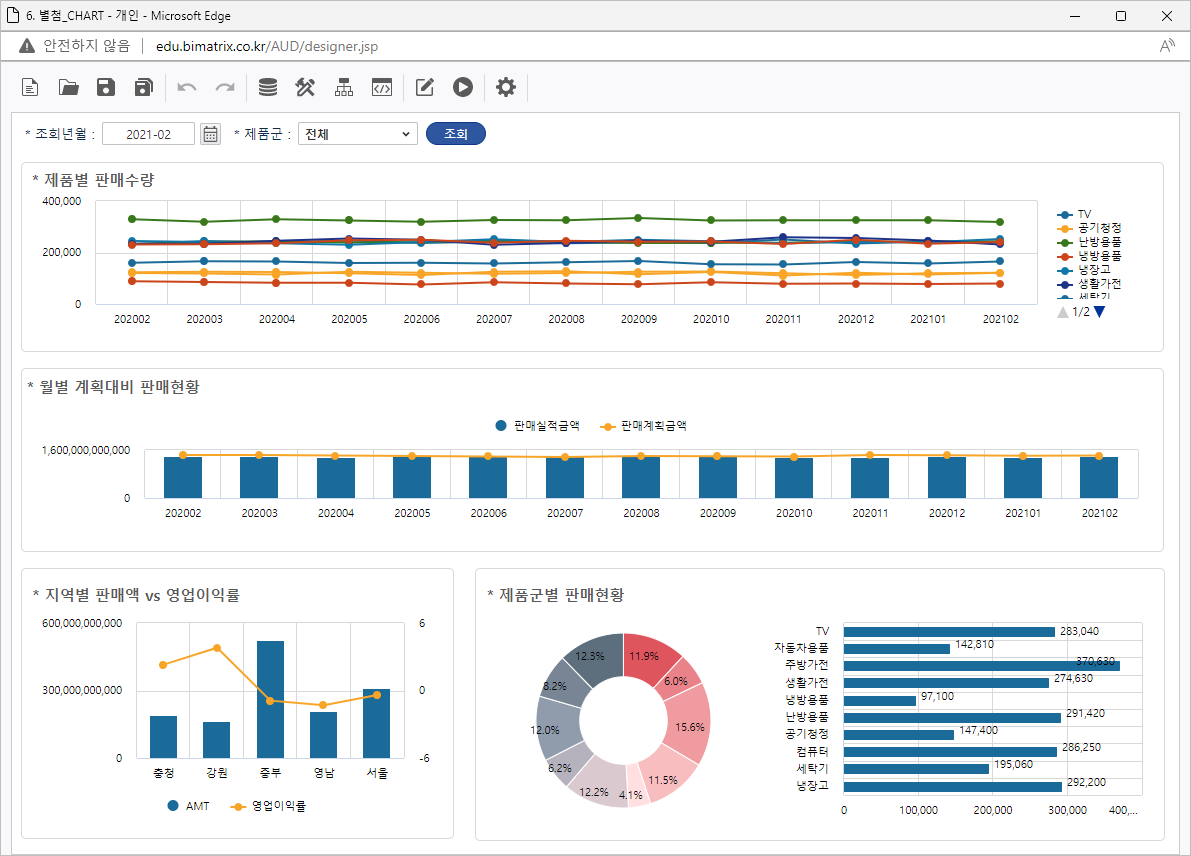Click the 조회년월 date input field
The width and height of the screenshot is (1191, 856).
click(x=148, y=134)
